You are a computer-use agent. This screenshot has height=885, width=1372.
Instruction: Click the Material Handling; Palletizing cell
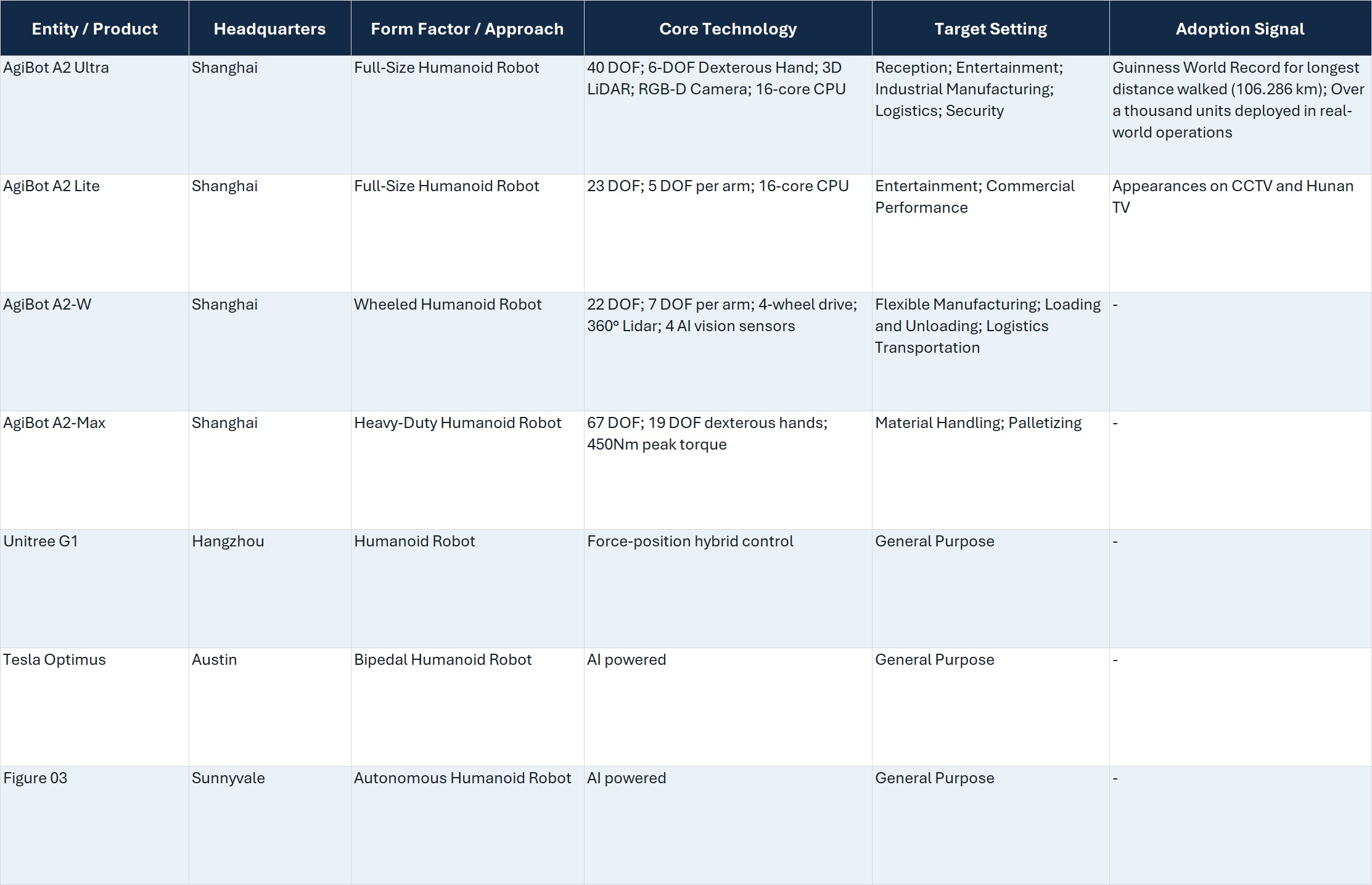coord(990,470)
